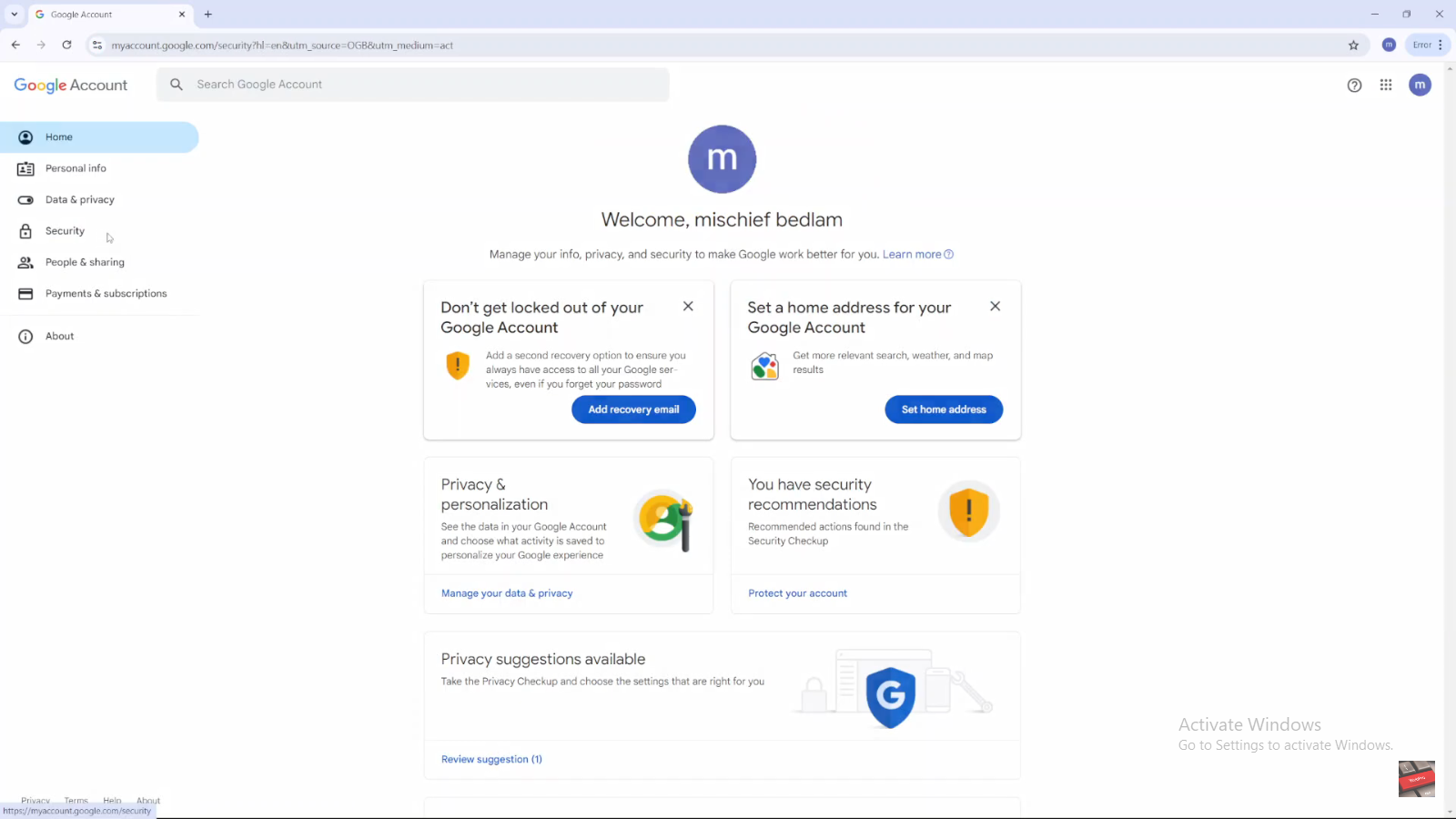Open the Google apps grid icon

[x=1386, y=85]
